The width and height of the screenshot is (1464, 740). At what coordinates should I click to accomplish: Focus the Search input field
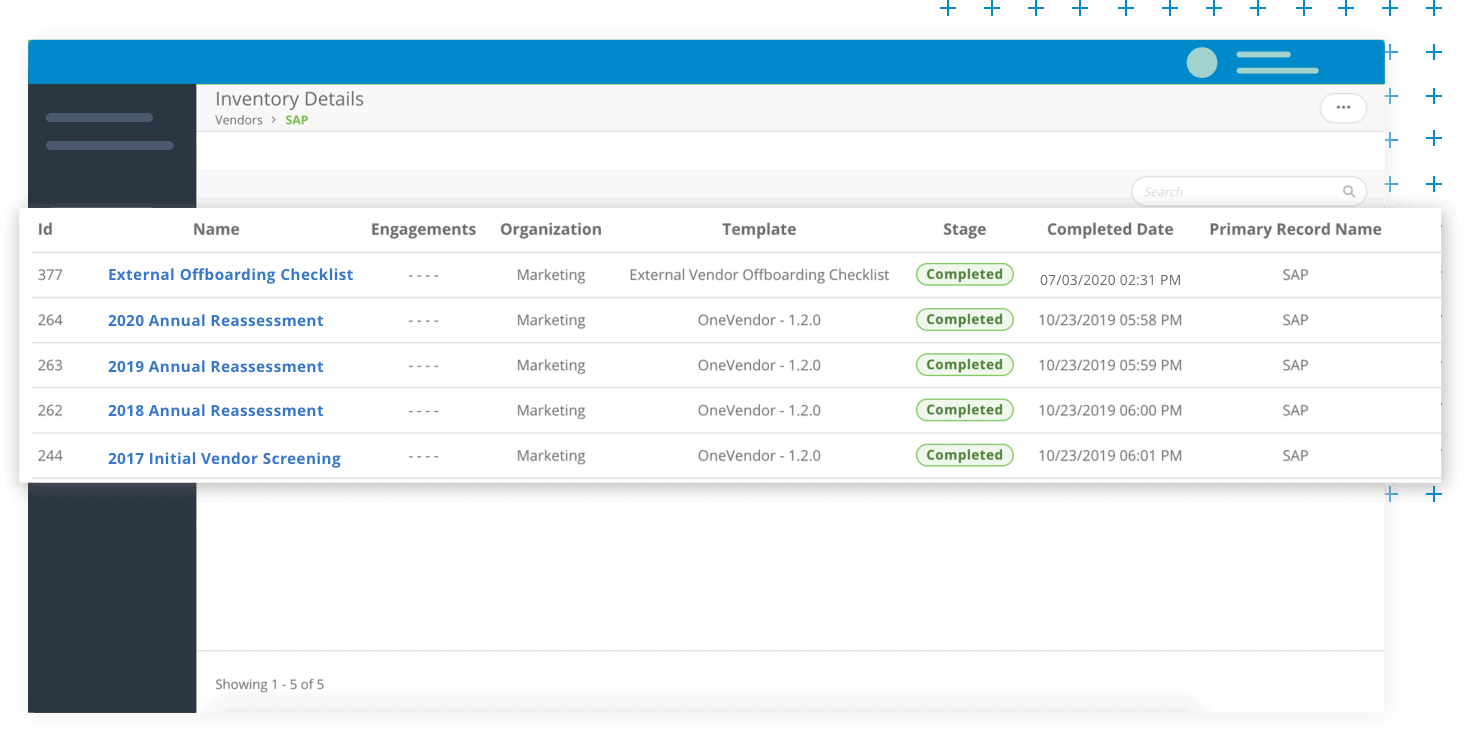point(1248,191)
